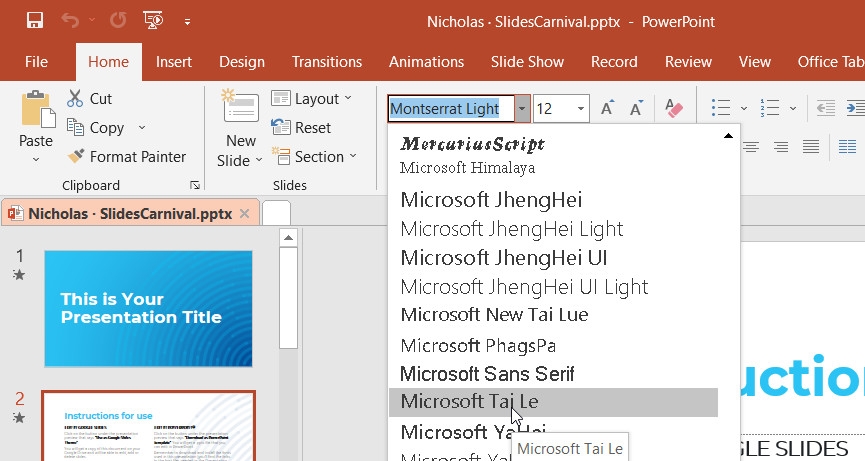
Task: Select slide 1 title thumbnail
Action: click(x=148, y=309)
